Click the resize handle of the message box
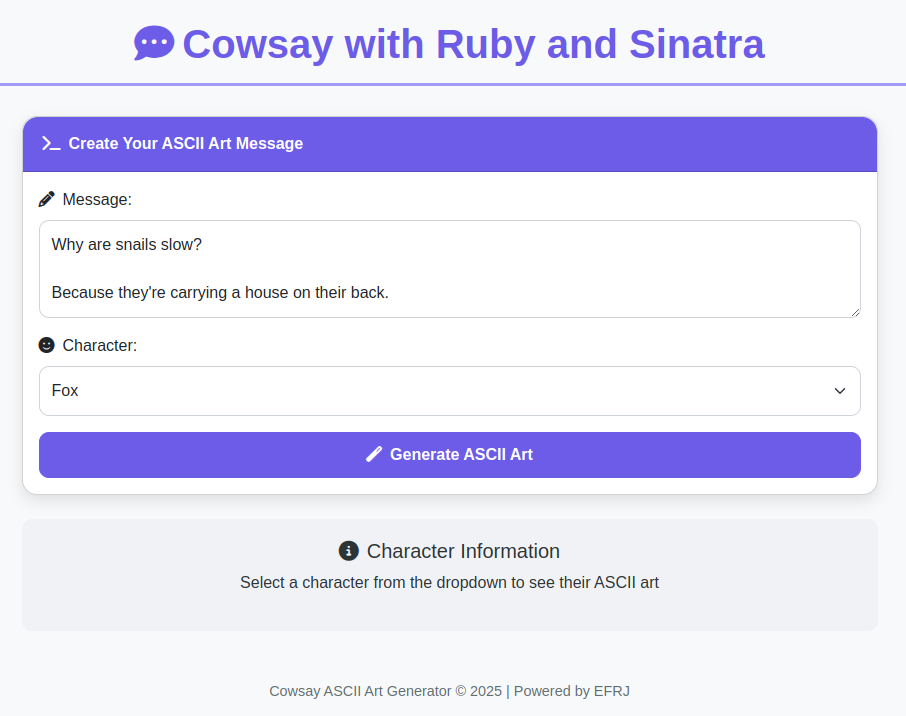The width and height of the screenshot is (906, 716). (x=855, y=311)
